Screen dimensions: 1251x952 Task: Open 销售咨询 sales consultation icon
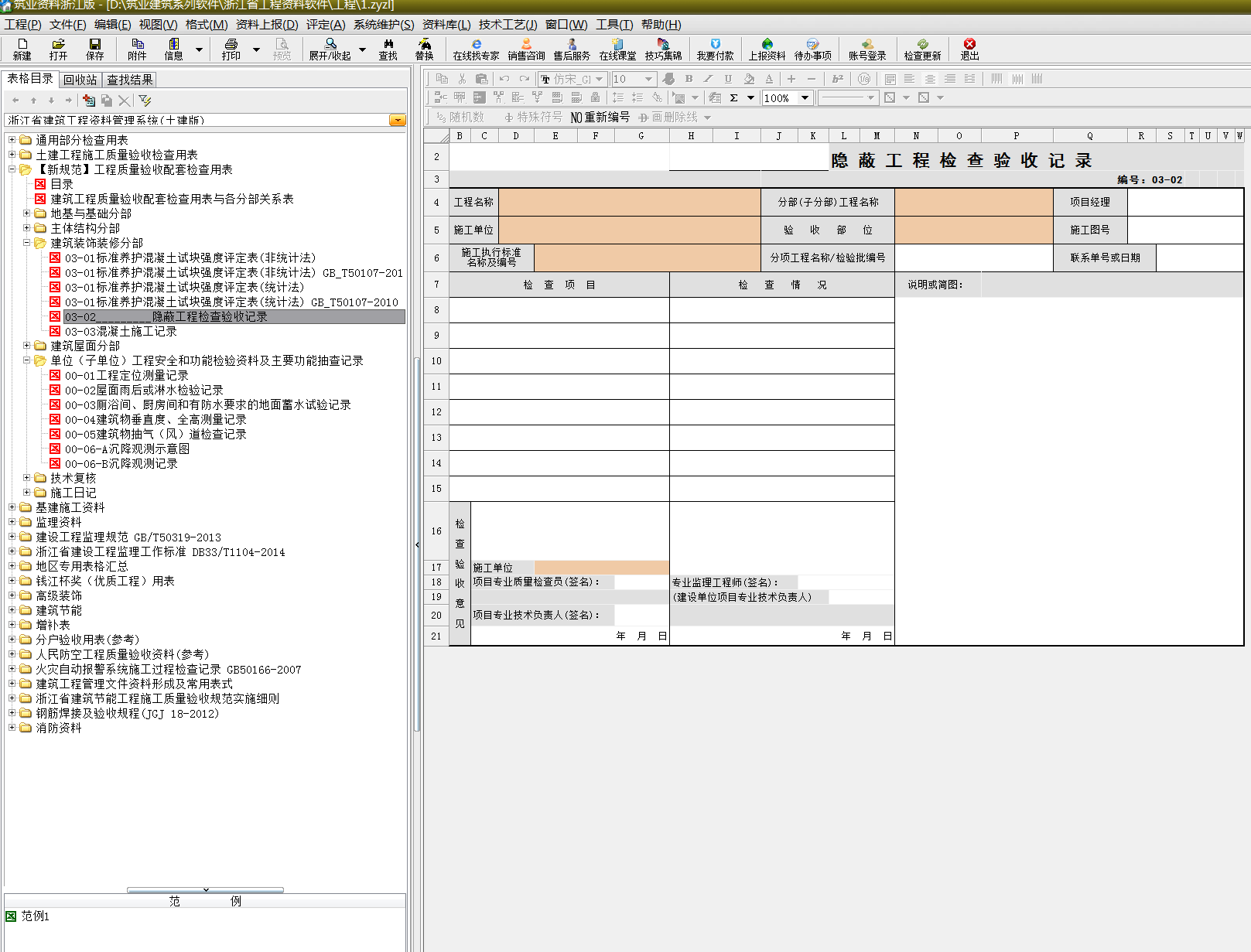527,49
